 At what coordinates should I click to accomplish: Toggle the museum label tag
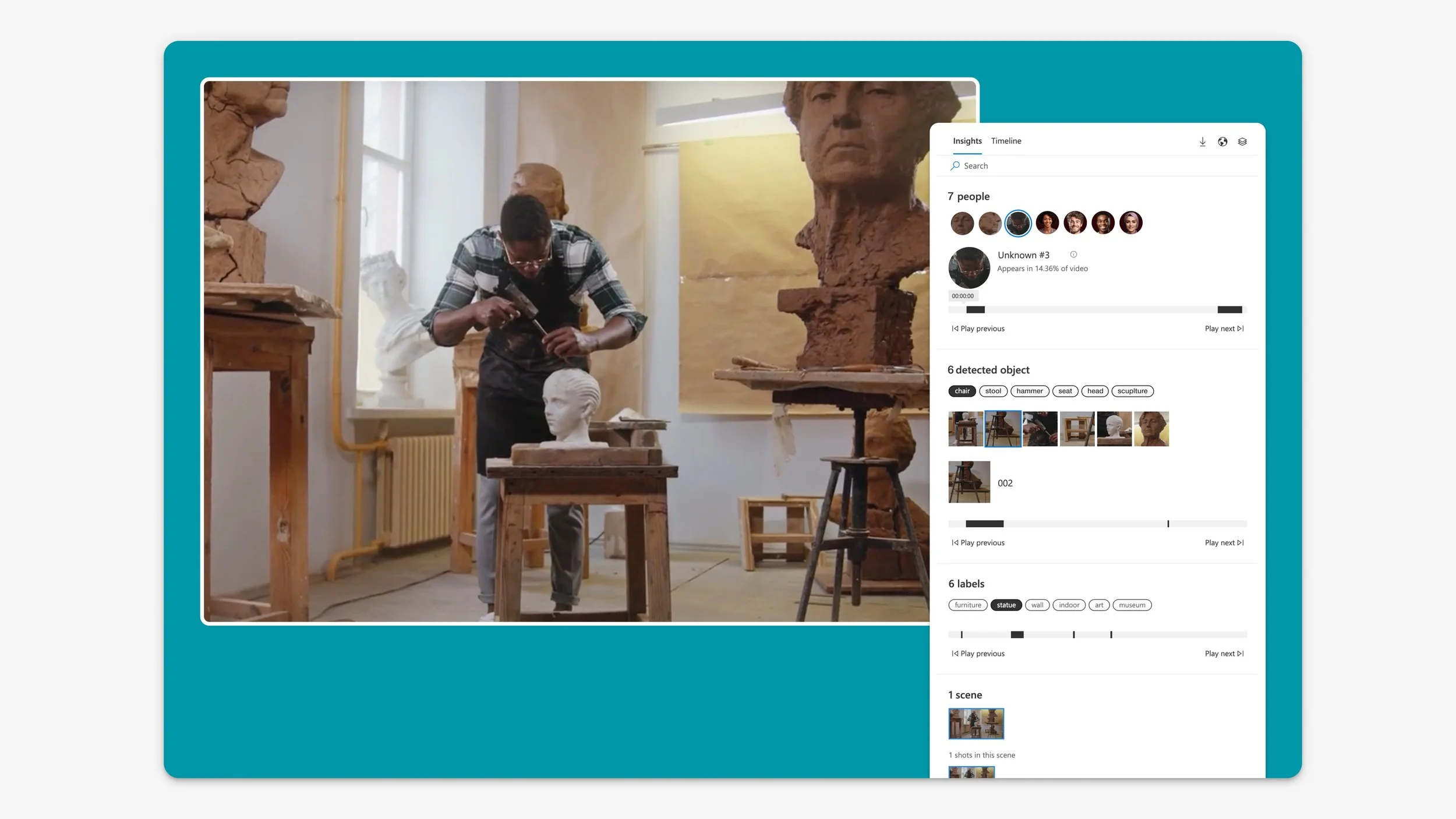click(x=1131, y=605)
